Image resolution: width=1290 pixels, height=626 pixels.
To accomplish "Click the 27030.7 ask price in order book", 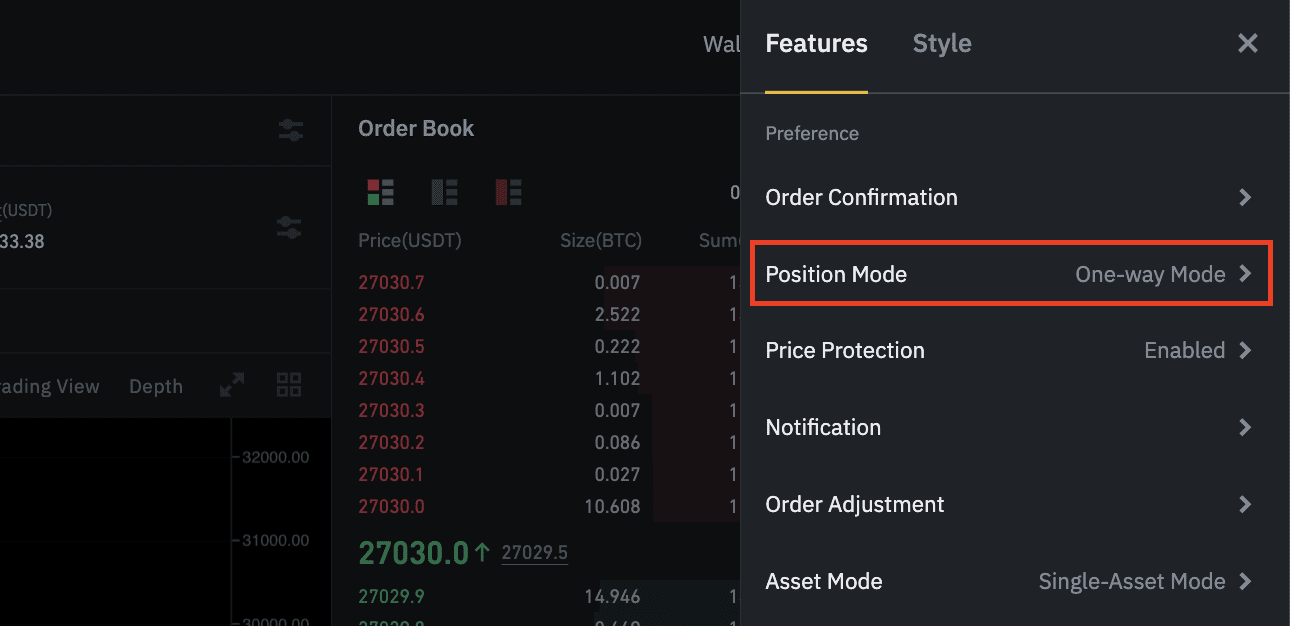I will 391,283.
